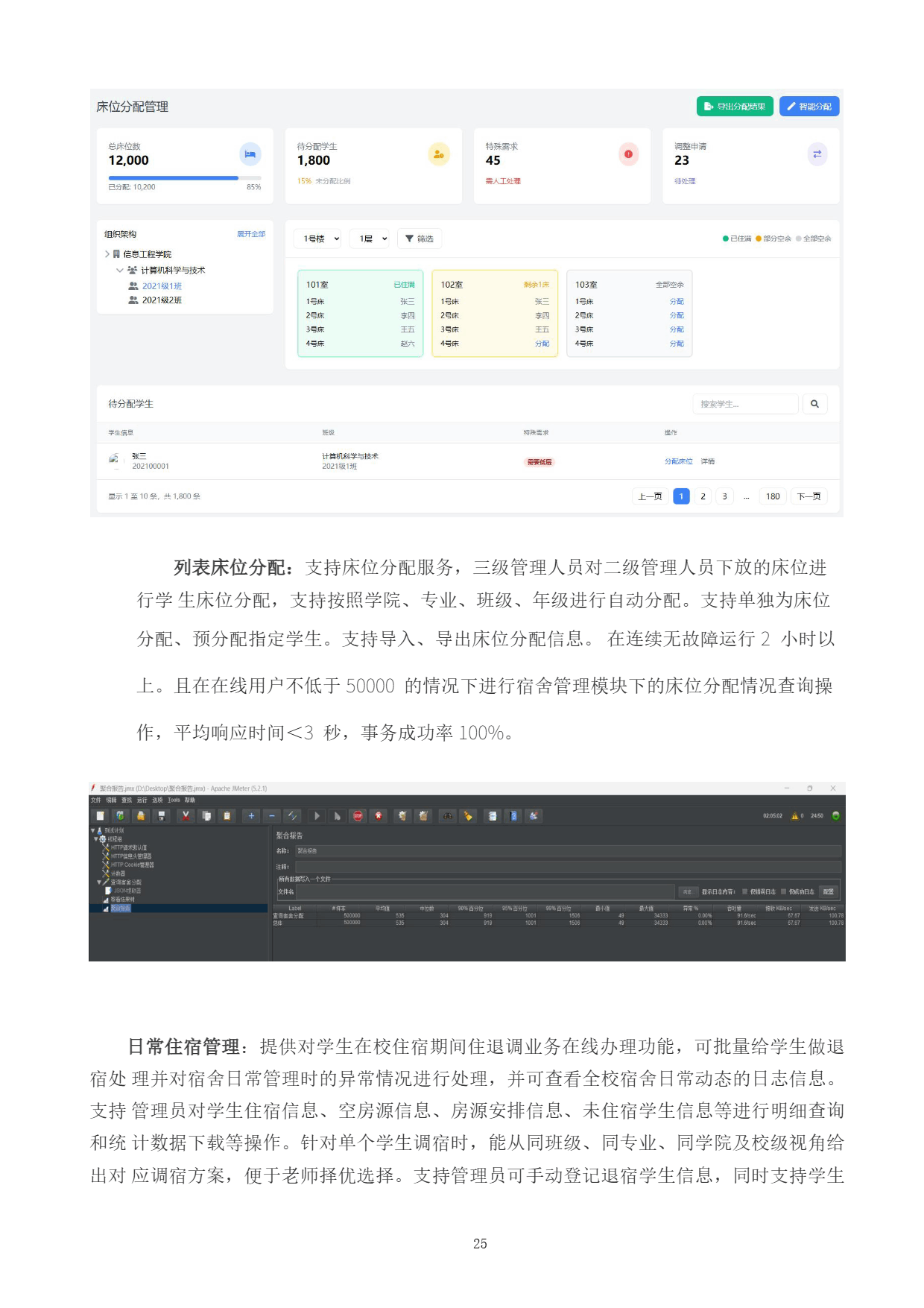The image size is (924, 1308).
Task: Expand the 信息工程学院 tree node
Action: [x=107, y=254]
